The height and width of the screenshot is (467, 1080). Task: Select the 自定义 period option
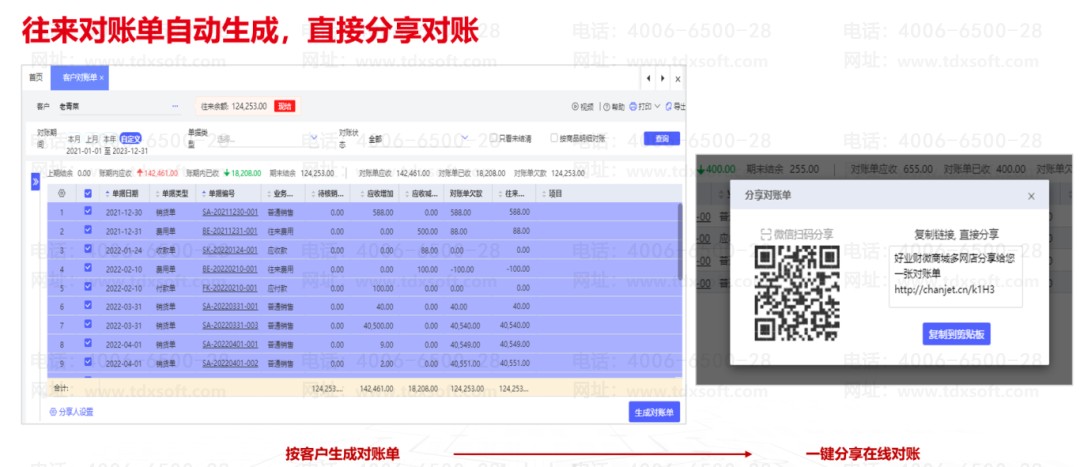click(x=131, y=139)
